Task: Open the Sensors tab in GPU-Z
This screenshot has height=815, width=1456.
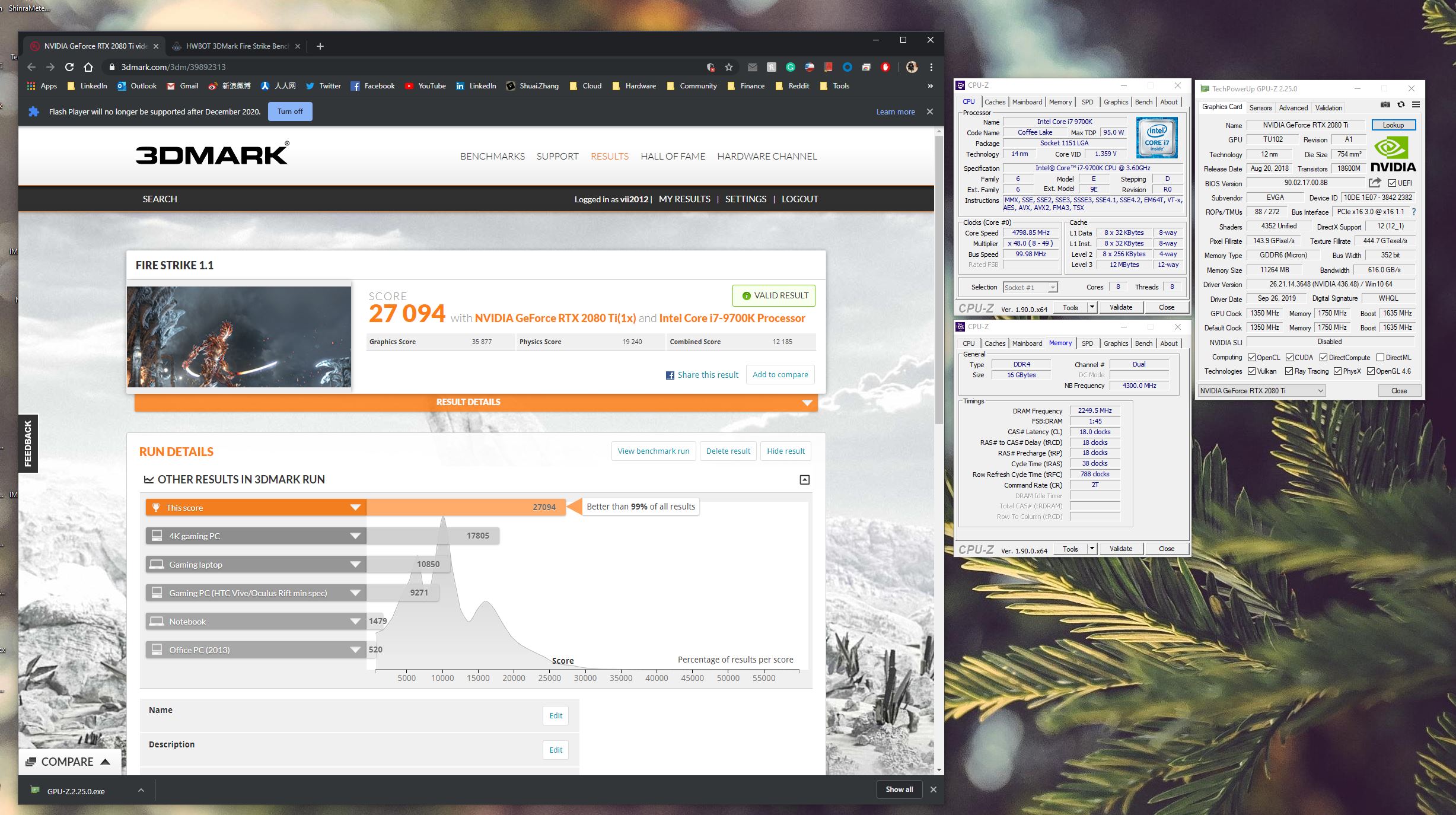Action: pos(1260,108)
